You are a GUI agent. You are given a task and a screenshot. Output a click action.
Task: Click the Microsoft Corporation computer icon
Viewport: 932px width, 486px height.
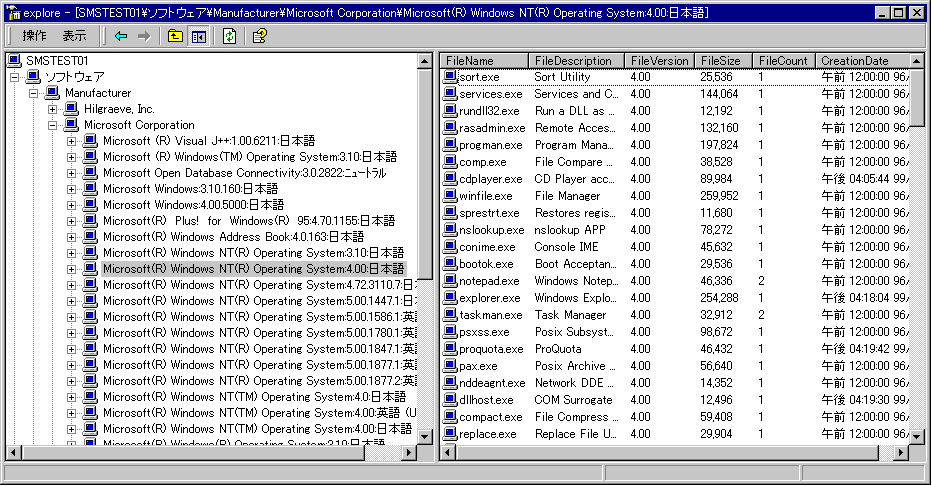71,125
